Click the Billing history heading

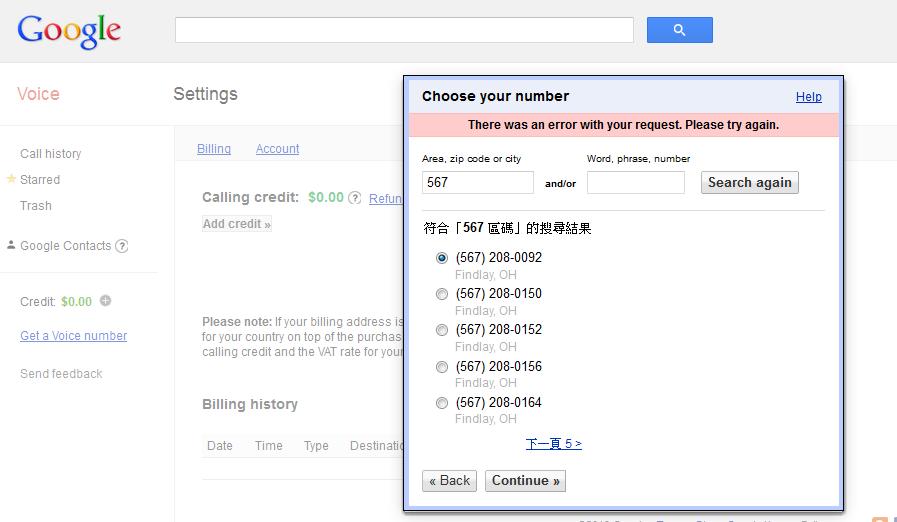[250, 405]
